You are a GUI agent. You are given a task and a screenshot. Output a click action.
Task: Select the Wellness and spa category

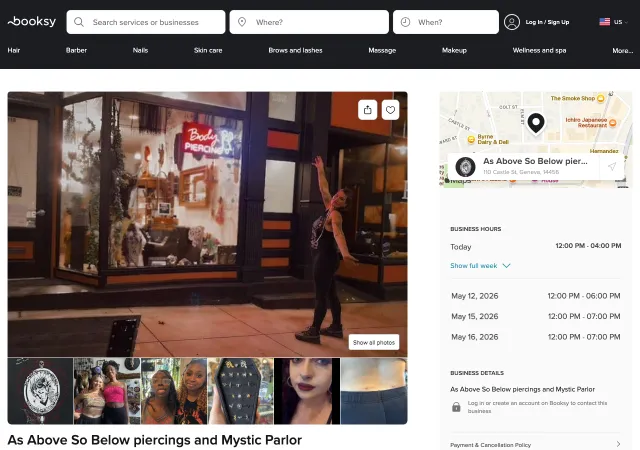(x=539, y=50)
